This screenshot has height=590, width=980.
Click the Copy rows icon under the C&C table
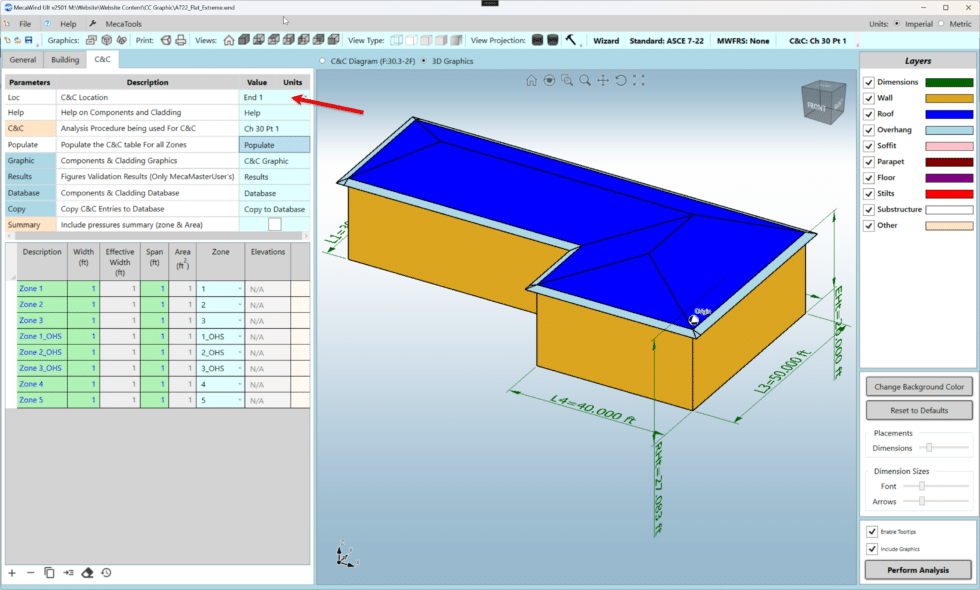50,572
